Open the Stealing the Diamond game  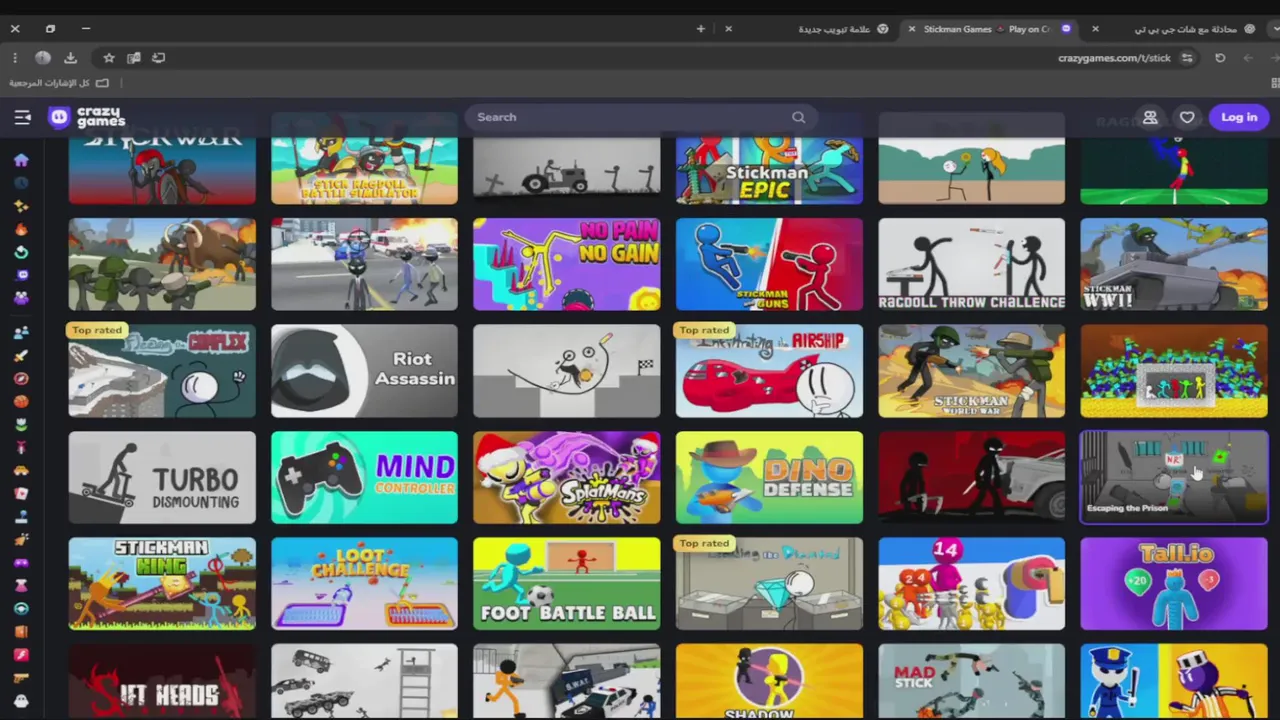769,584
